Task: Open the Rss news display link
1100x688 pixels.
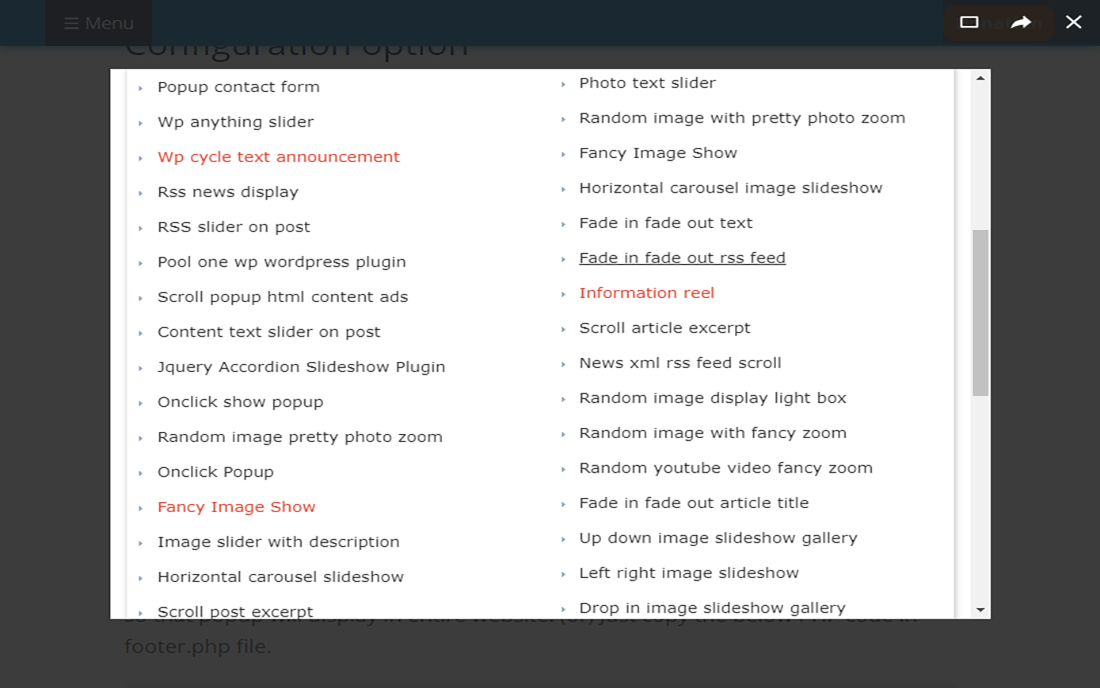Action: coord(227,192)
